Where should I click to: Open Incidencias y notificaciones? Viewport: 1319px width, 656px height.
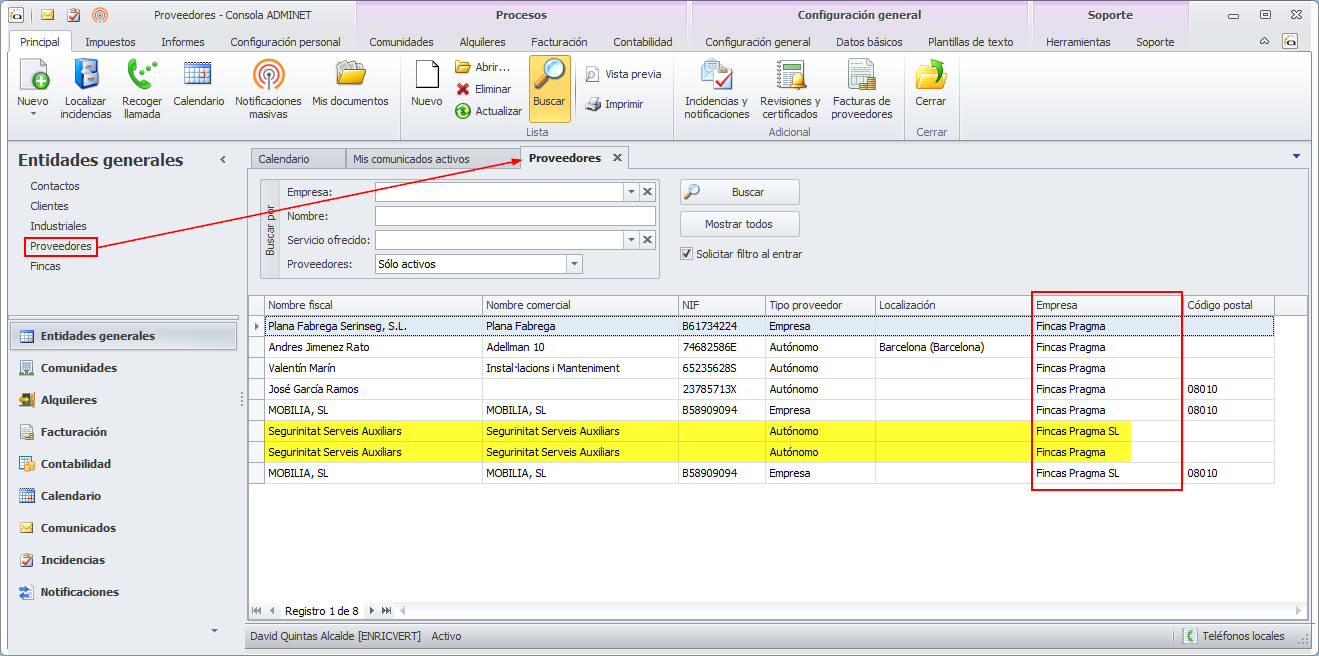[716, 76]
